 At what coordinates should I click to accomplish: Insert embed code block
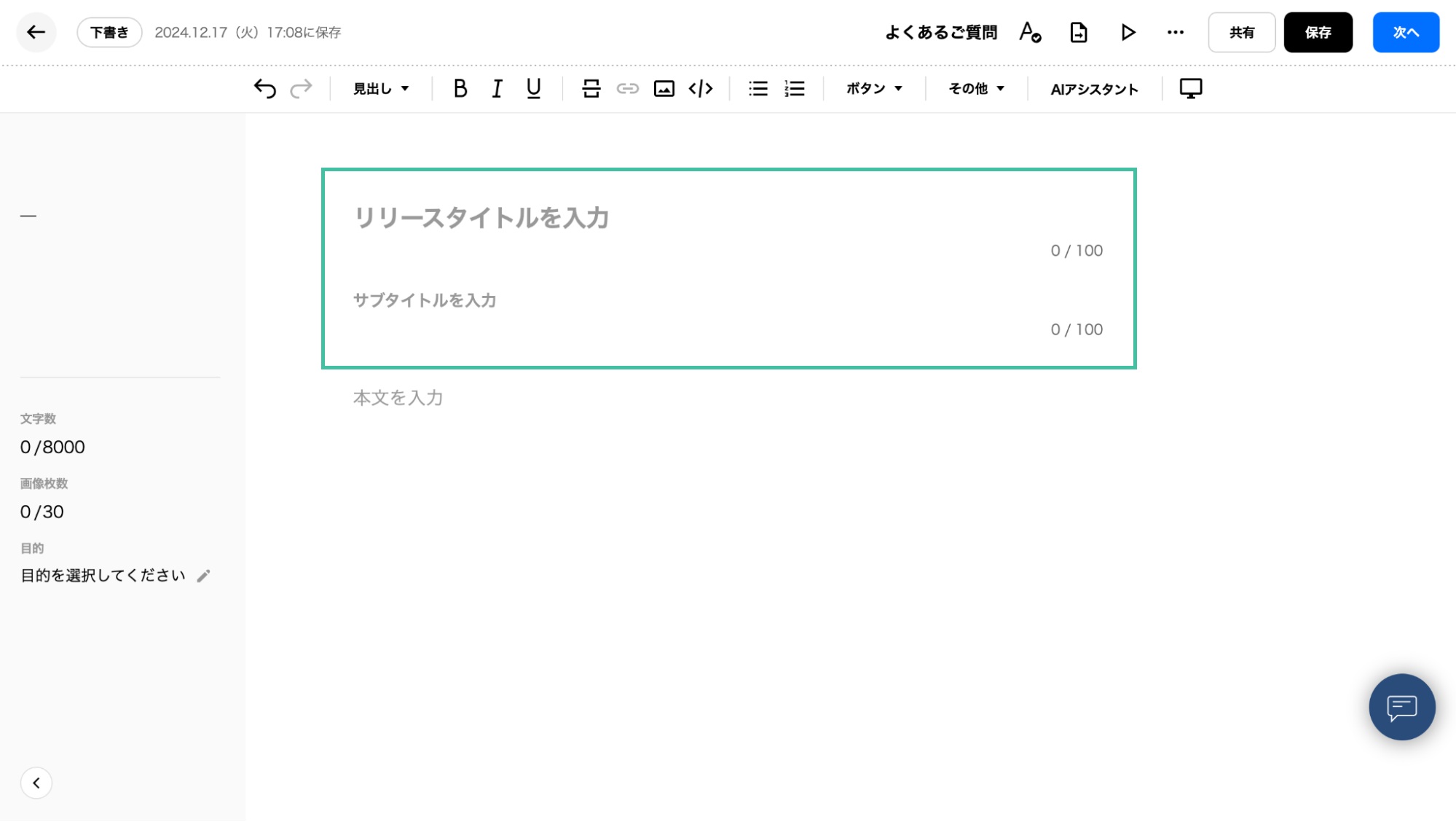700,89
